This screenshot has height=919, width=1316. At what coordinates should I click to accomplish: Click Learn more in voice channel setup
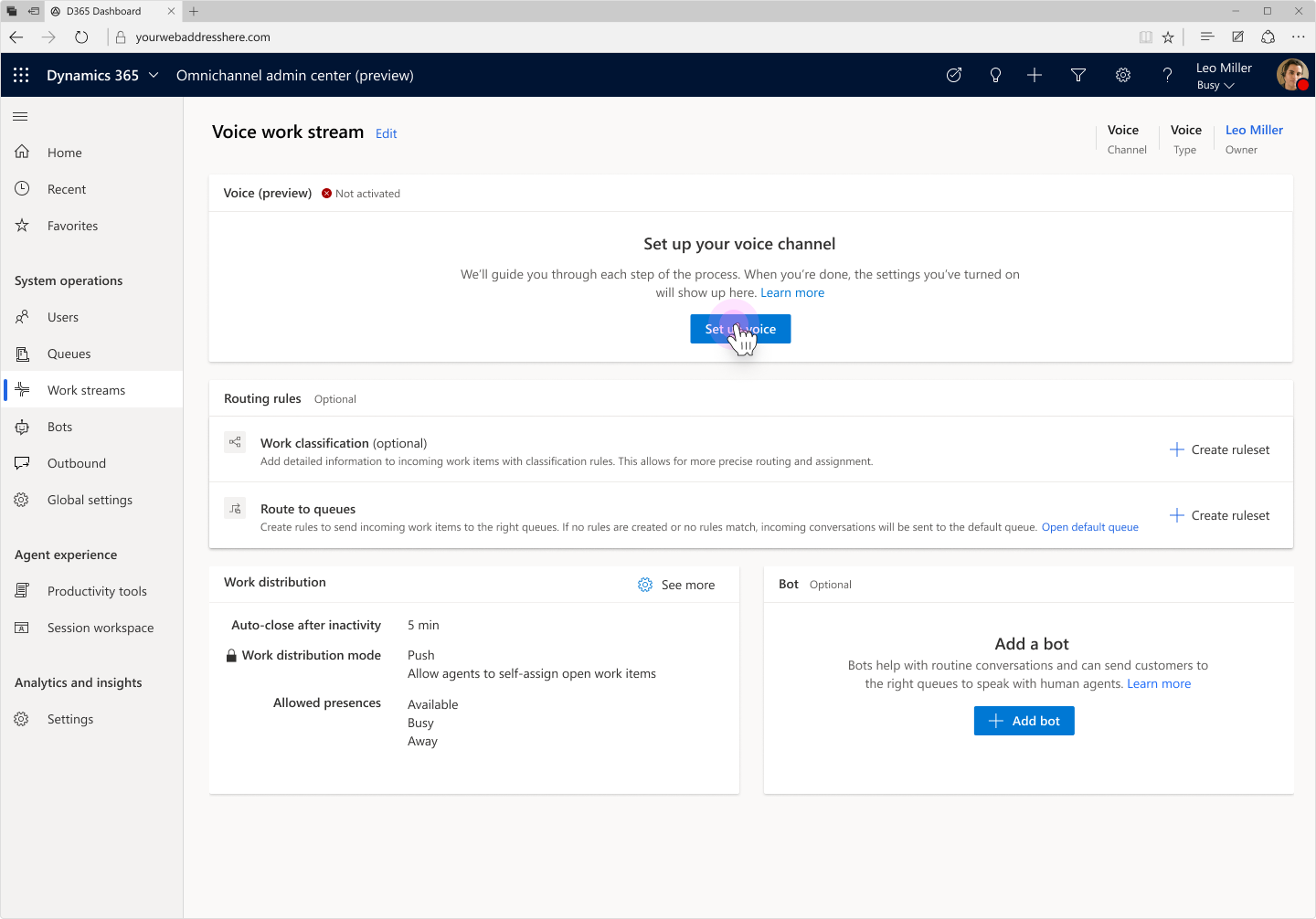792,292
